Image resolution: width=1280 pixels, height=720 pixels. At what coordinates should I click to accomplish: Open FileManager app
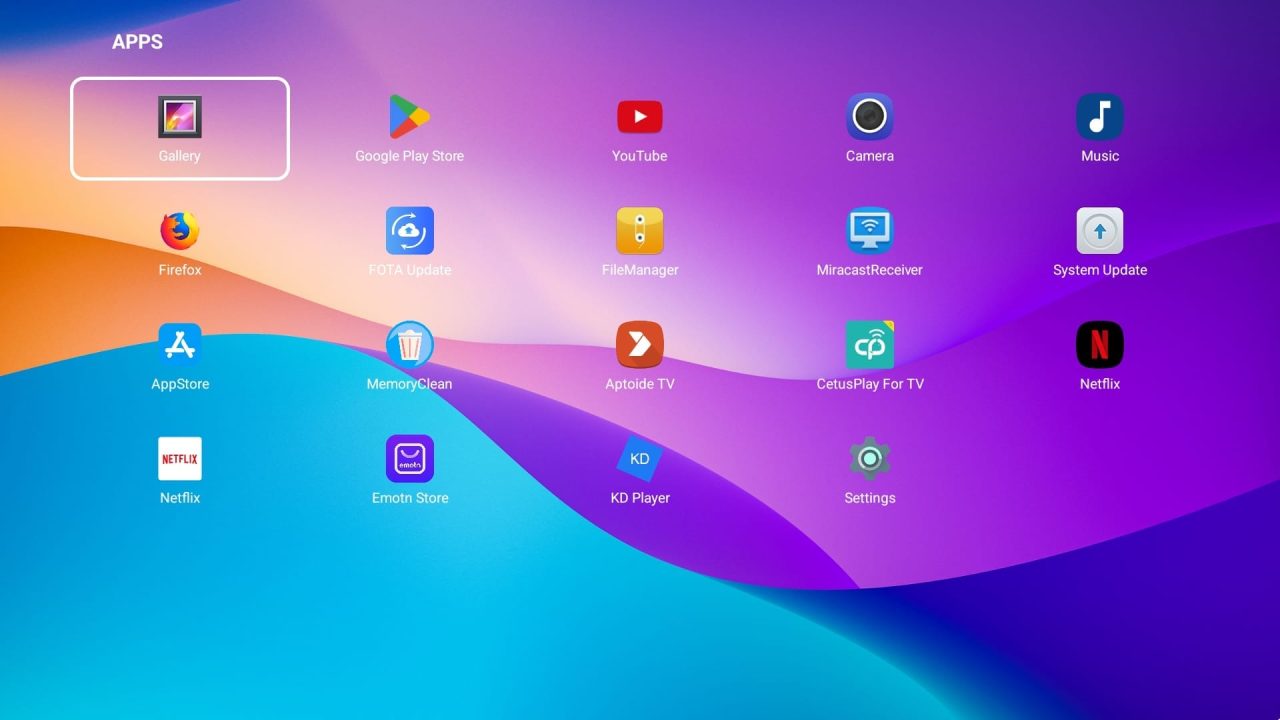[x=640, y=232]
